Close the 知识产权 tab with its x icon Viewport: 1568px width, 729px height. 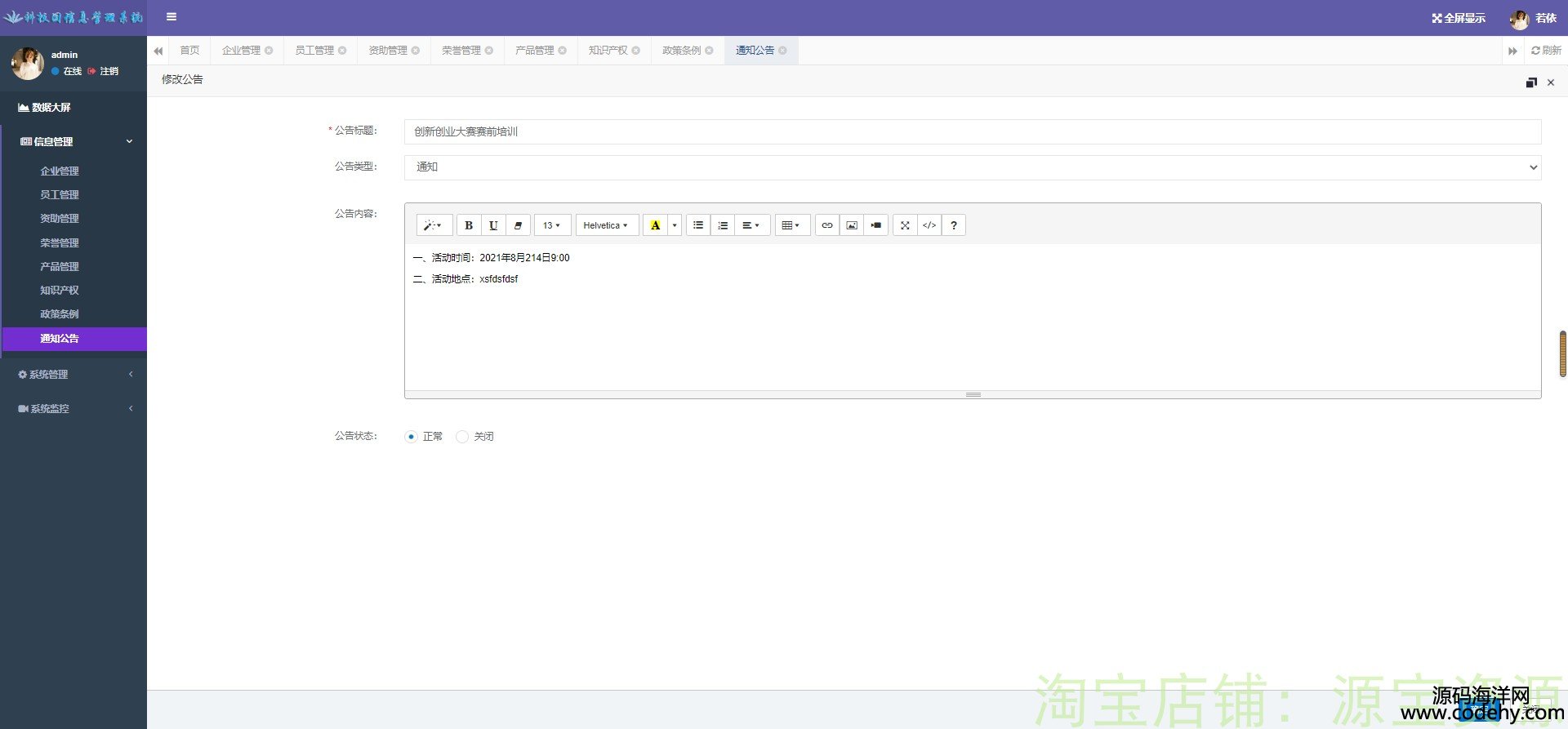[636, 51]
